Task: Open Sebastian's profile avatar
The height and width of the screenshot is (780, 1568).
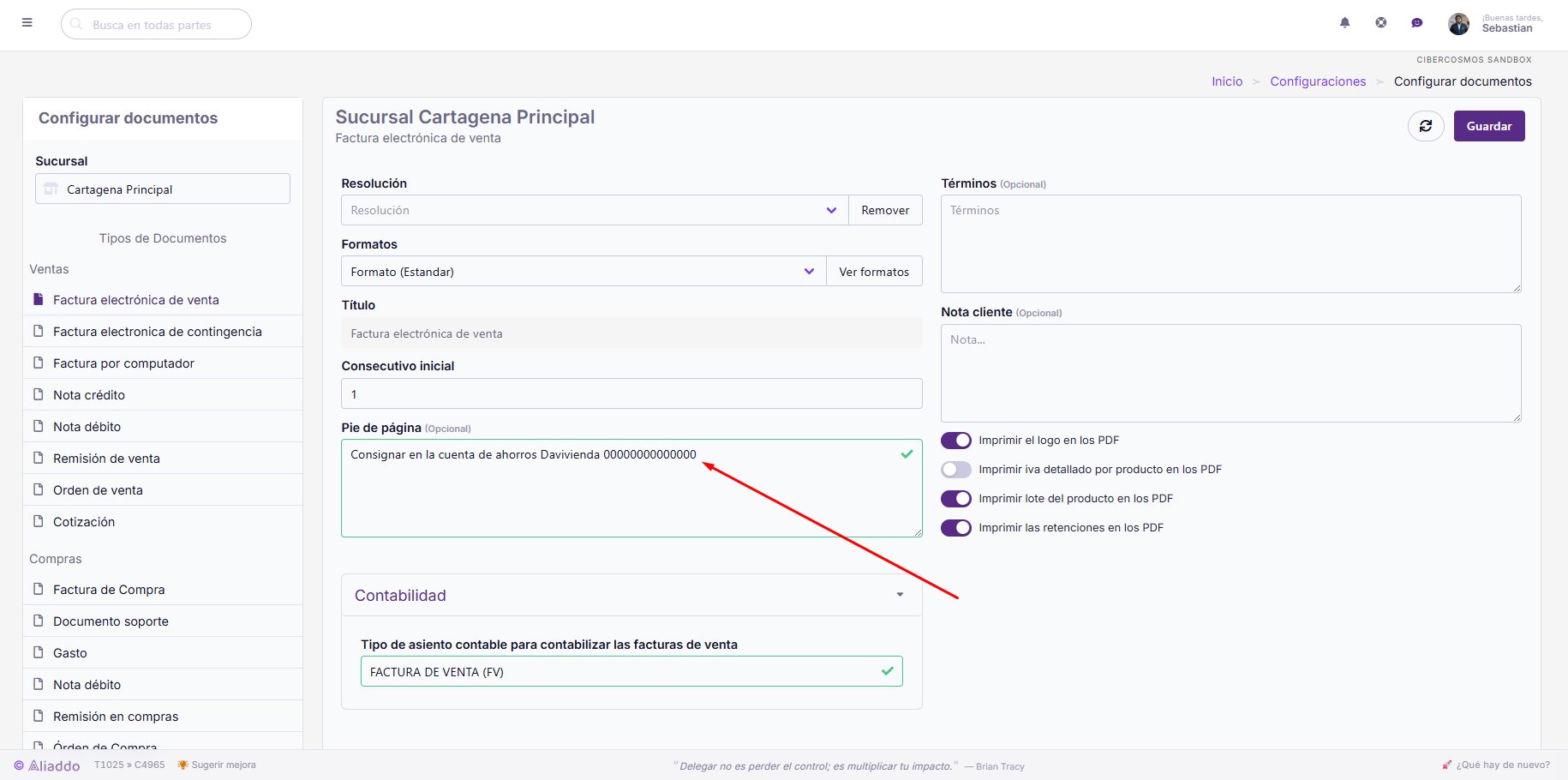Action: 1458,24
